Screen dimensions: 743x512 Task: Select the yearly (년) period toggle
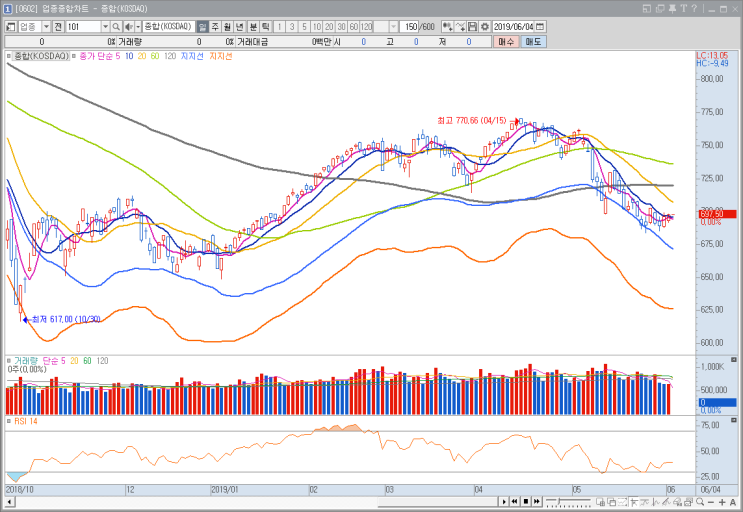click(240, 27)
